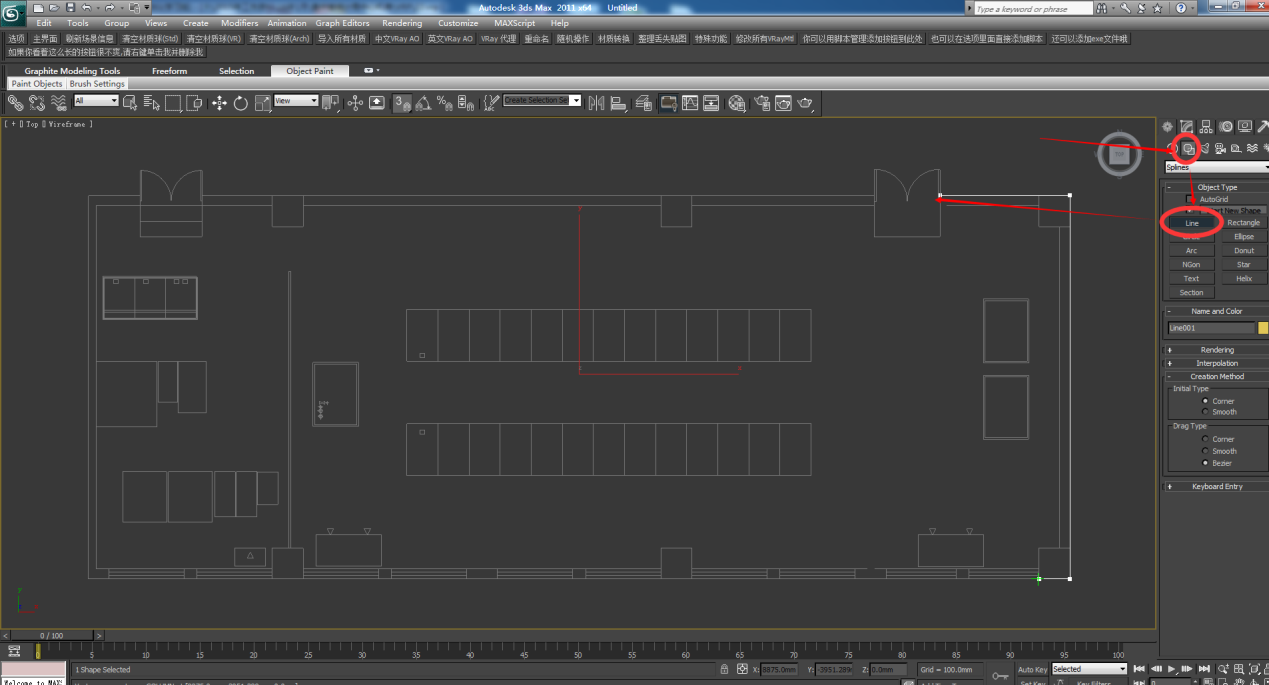Select Smooth under Drag Type
The width and height of the screenshot is (1269, 685).
pyautogui.click(x=1205, y=451)
